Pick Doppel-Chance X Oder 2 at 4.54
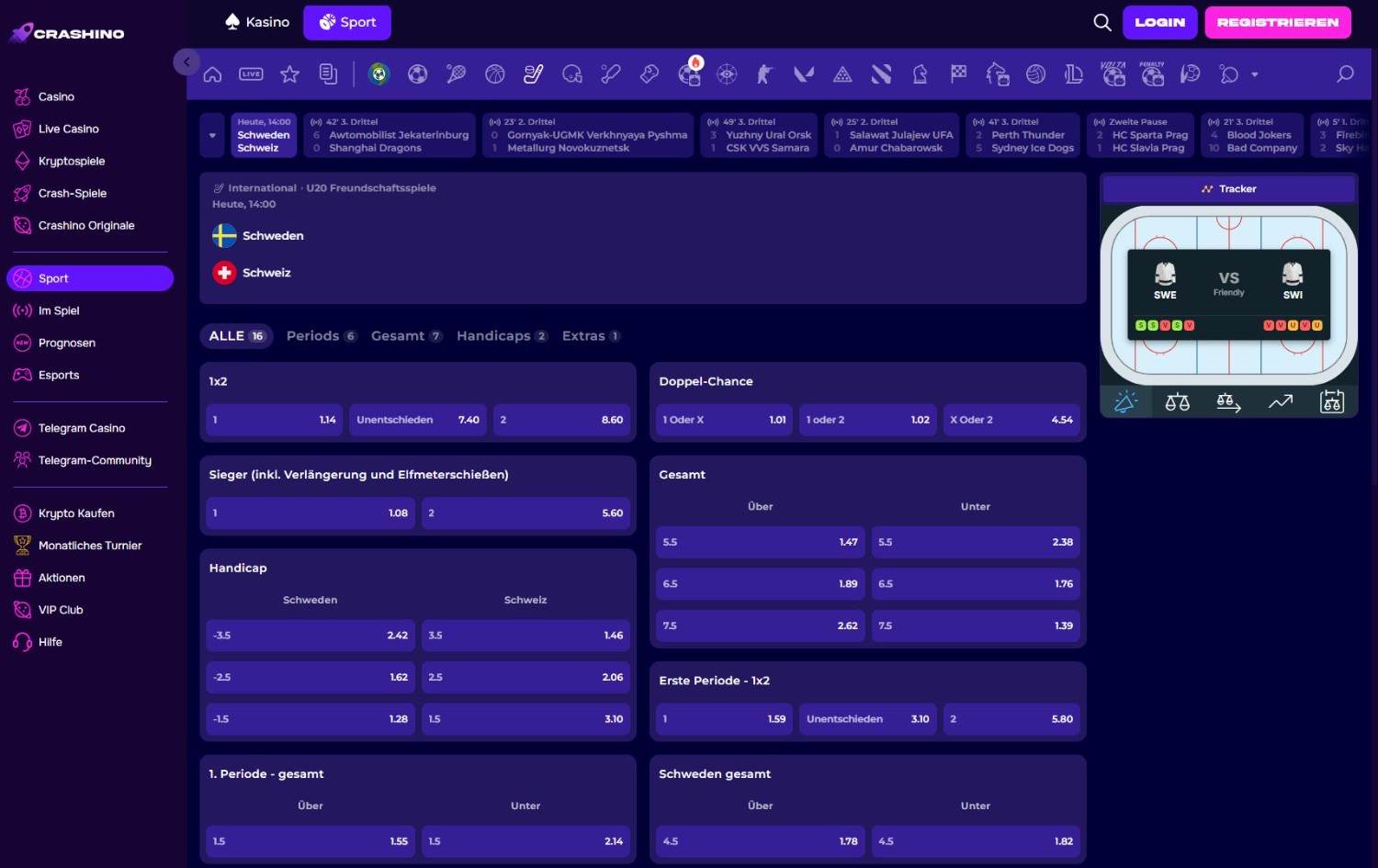This screenshot has height=868, width=1378. pyautogui.click(x=1011, y=420)
